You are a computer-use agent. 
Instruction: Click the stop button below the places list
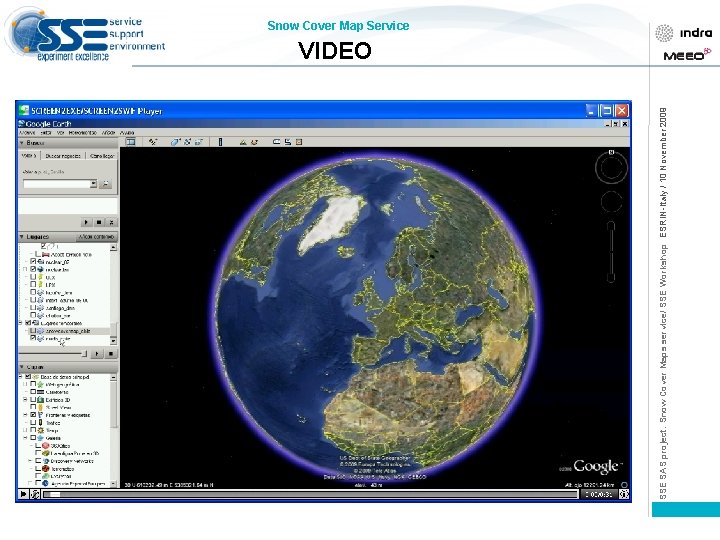click(x=111, y=354)
